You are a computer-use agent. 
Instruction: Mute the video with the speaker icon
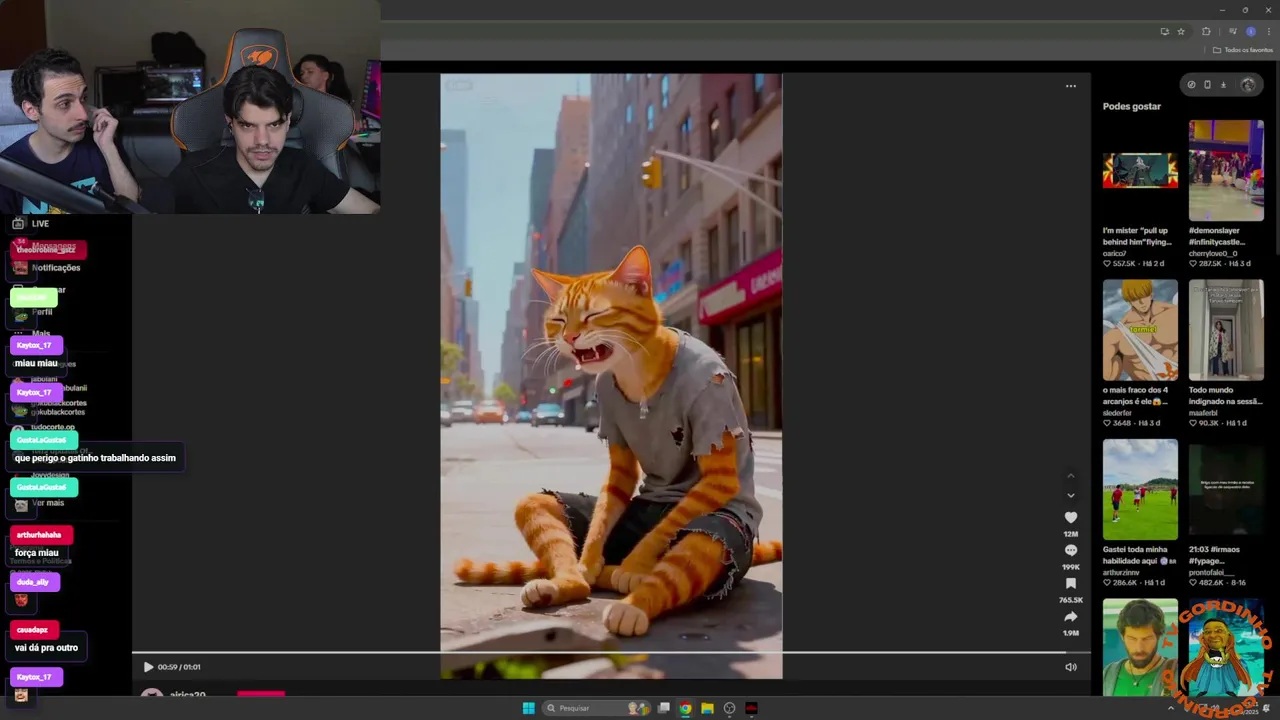[1071, 667]
